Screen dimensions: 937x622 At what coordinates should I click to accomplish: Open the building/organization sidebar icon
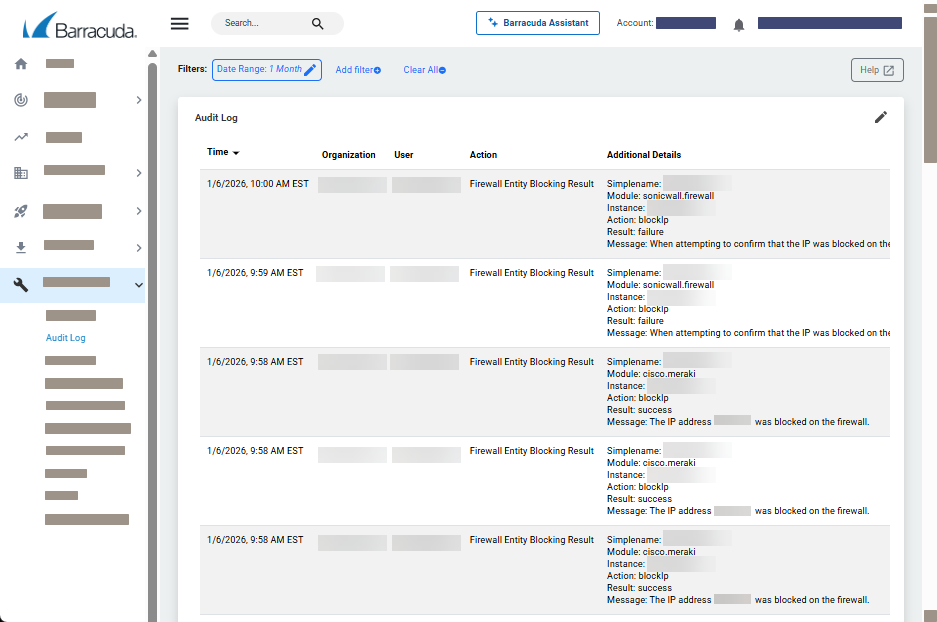click(20, 172)
